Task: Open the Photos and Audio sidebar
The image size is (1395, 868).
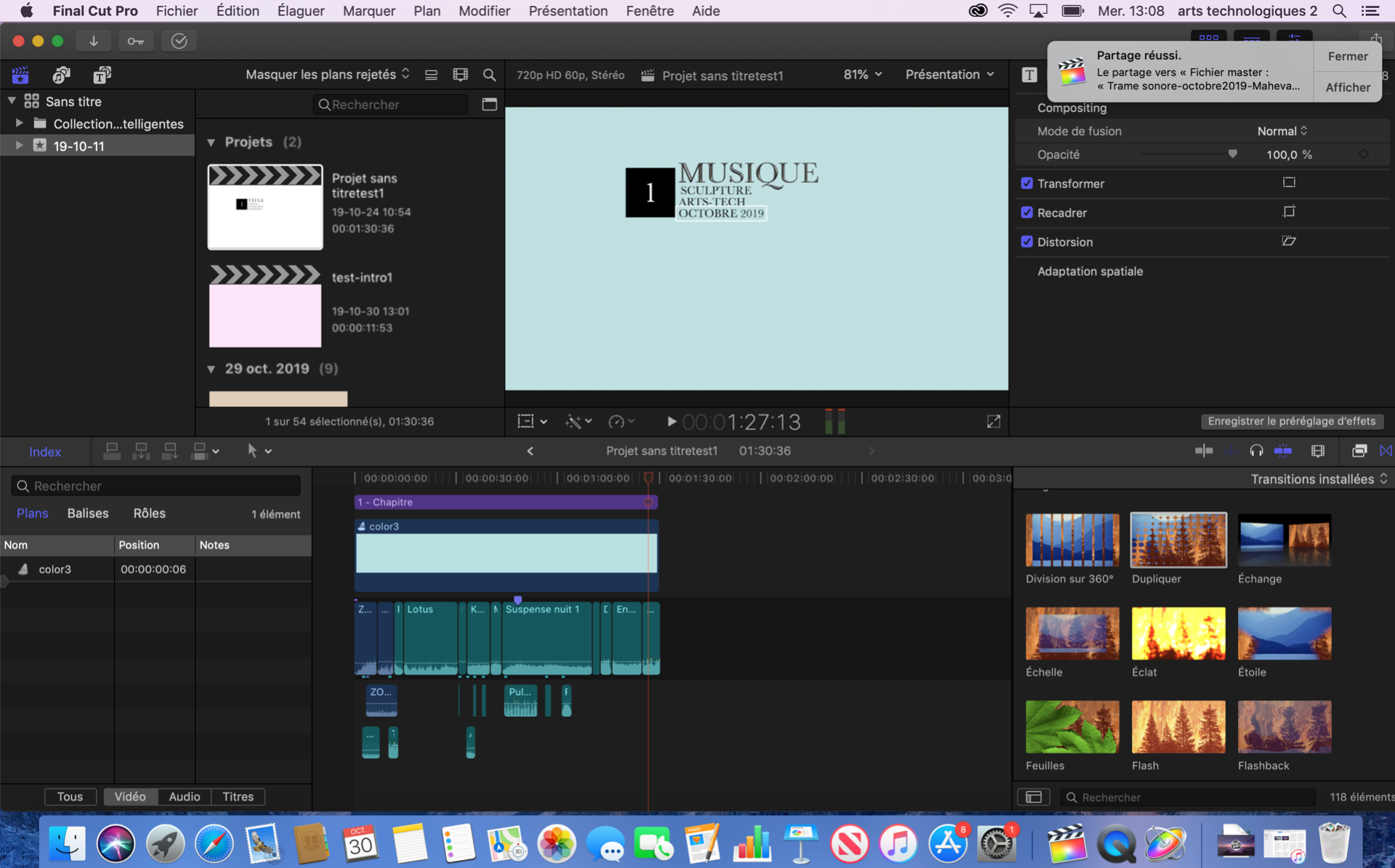Action: 61,75
